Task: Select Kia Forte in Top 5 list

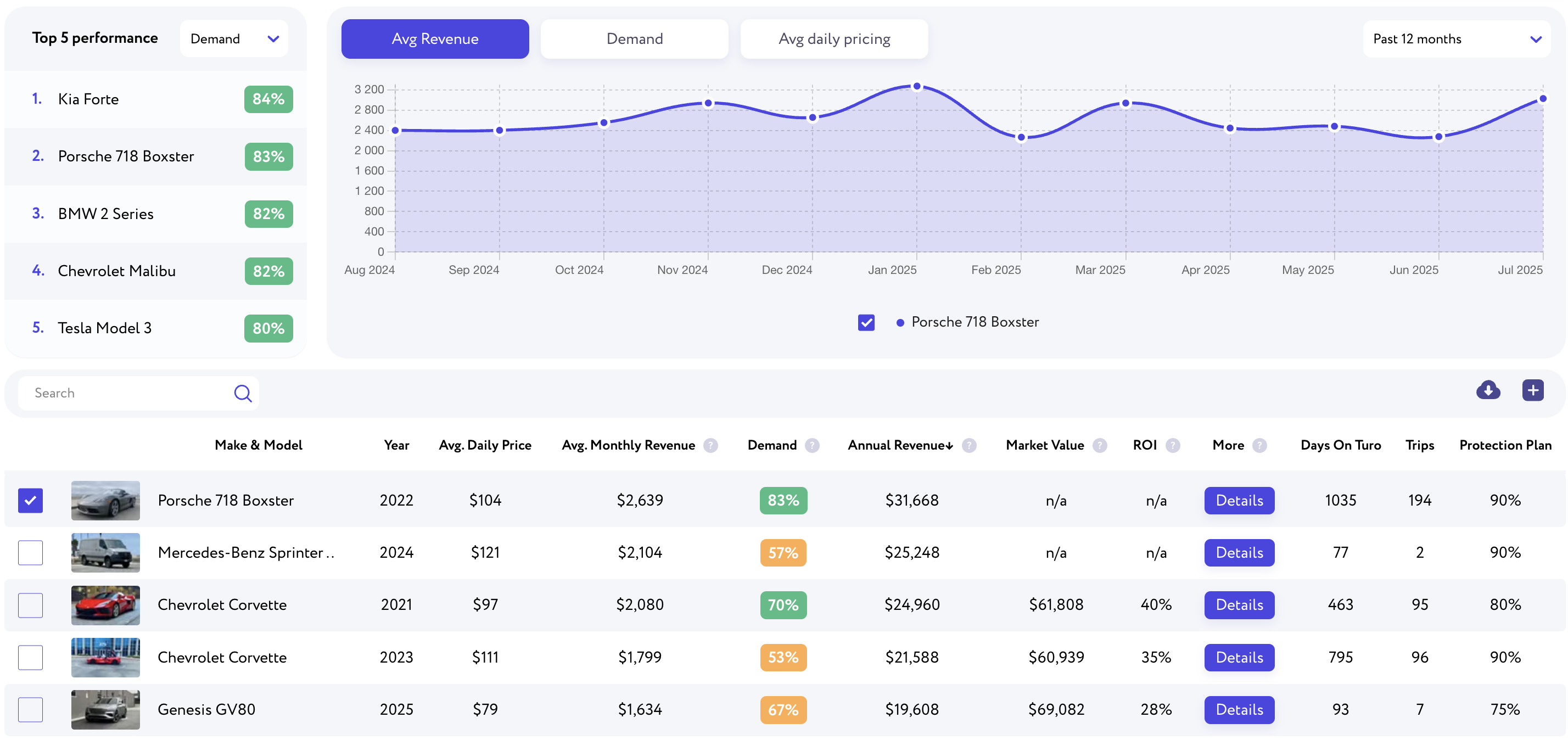Action: (x=155, y=99)
